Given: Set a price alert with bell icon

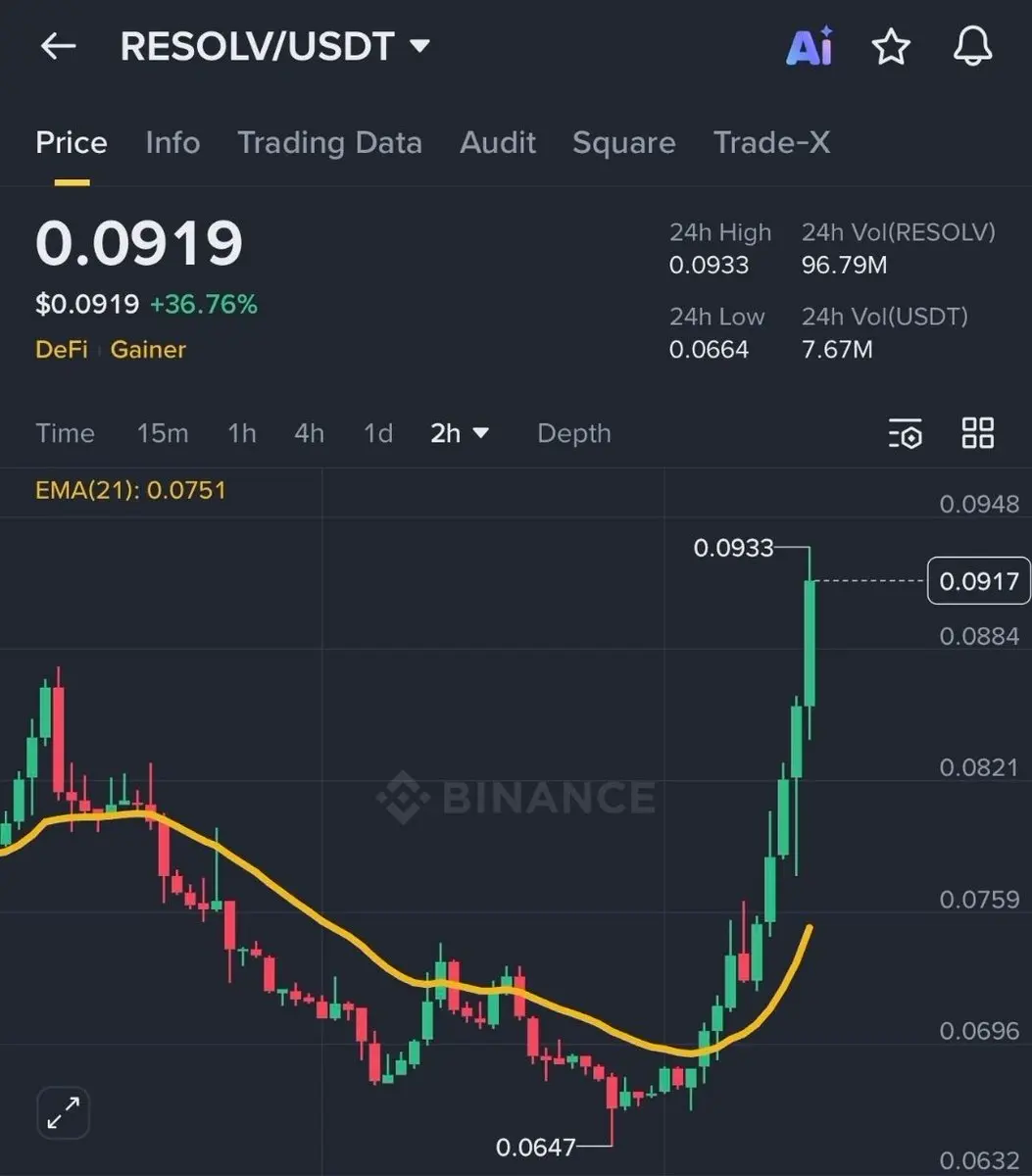Looking at the screenshot, I should 973,47.
